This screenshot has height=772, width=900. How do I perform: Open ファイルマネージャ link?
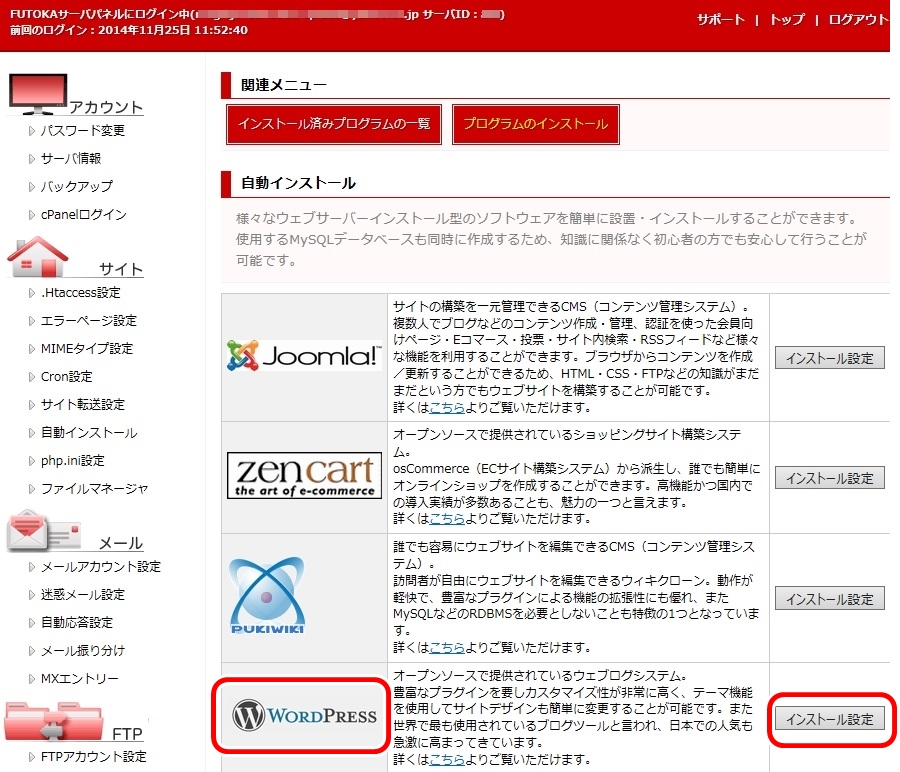point(94,490)
